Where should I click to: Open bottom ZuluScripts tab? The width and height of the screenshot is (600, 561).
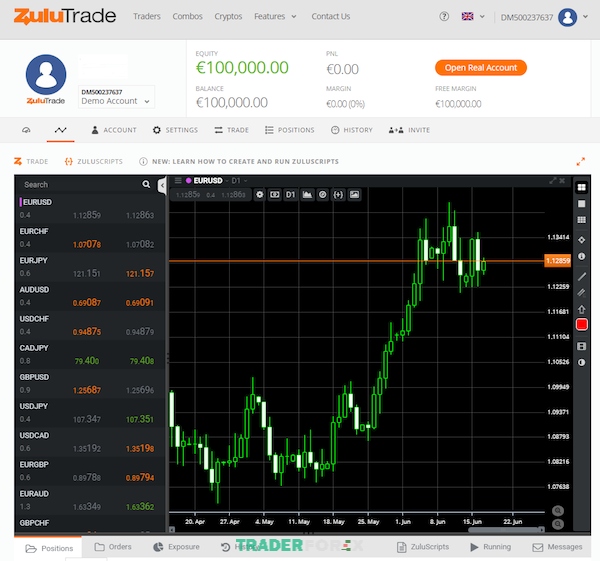(423, 547)
